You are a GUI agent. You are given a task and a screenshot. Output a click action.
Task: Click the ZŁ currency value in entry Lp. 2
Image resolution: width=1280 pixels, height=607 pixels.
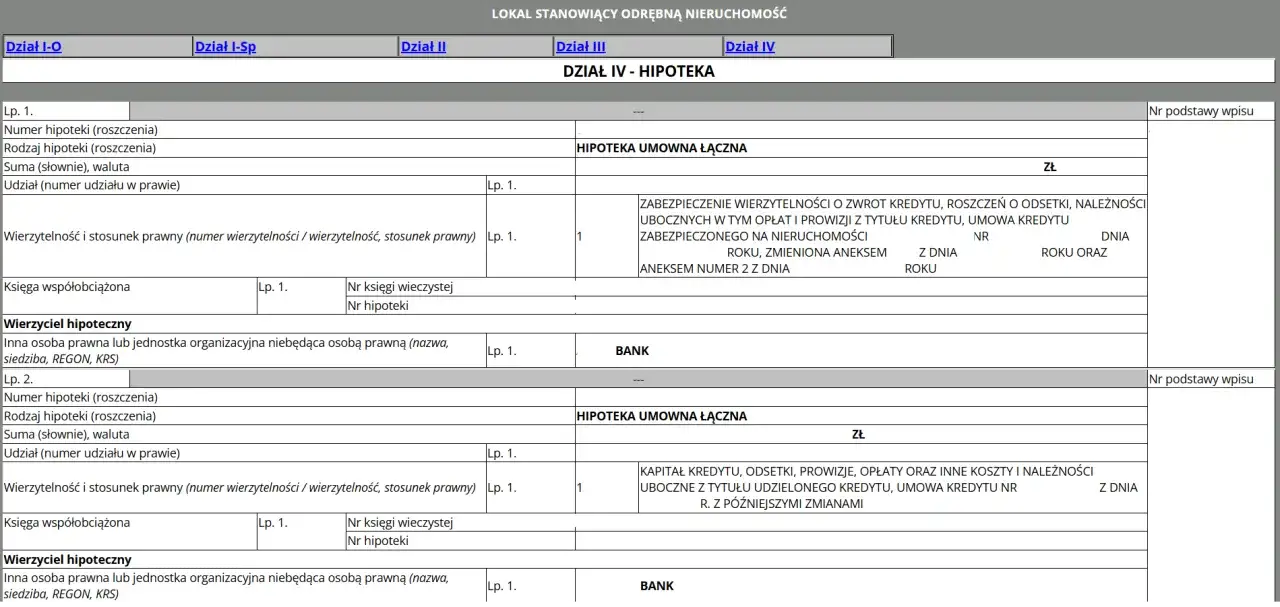click(x=858, y=435)
